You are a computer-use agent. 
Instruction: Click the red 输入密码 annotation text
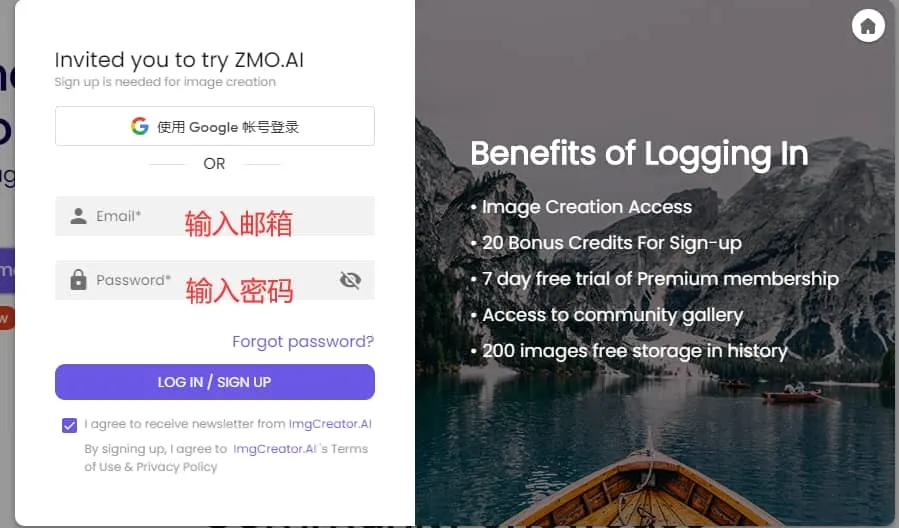[x=239, y=290]
